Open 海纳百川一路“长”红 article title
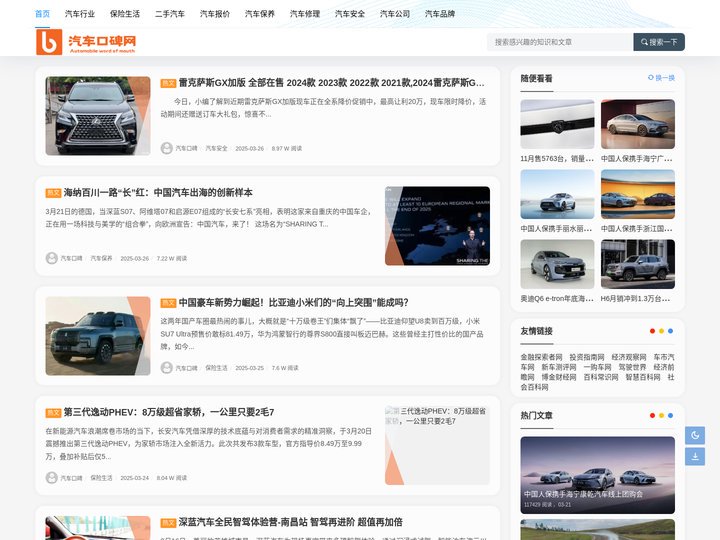 pos(158,192)
